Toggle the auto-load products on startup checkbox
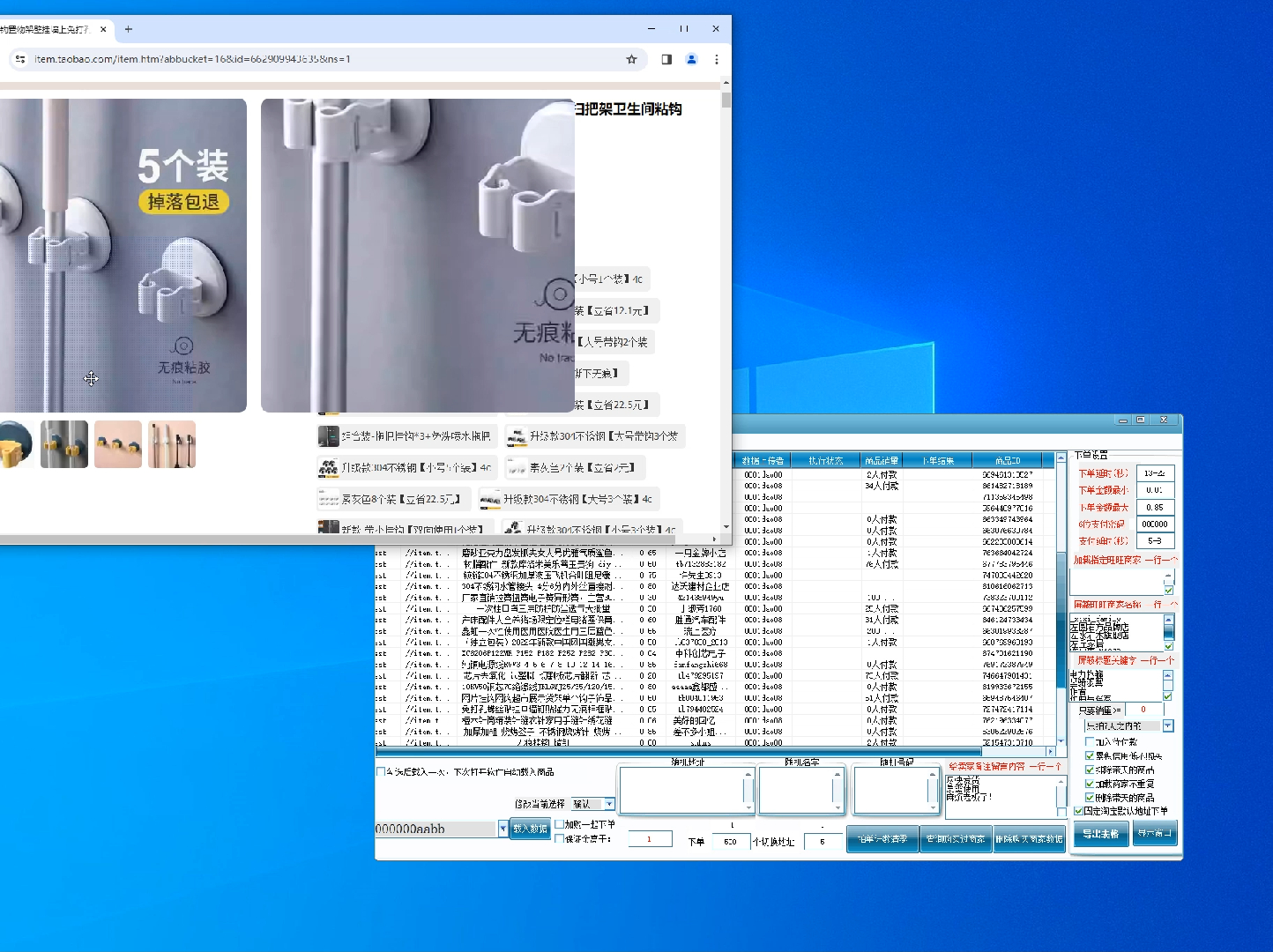This screenshot has height=952, width=1273. (x=381, y=771)
